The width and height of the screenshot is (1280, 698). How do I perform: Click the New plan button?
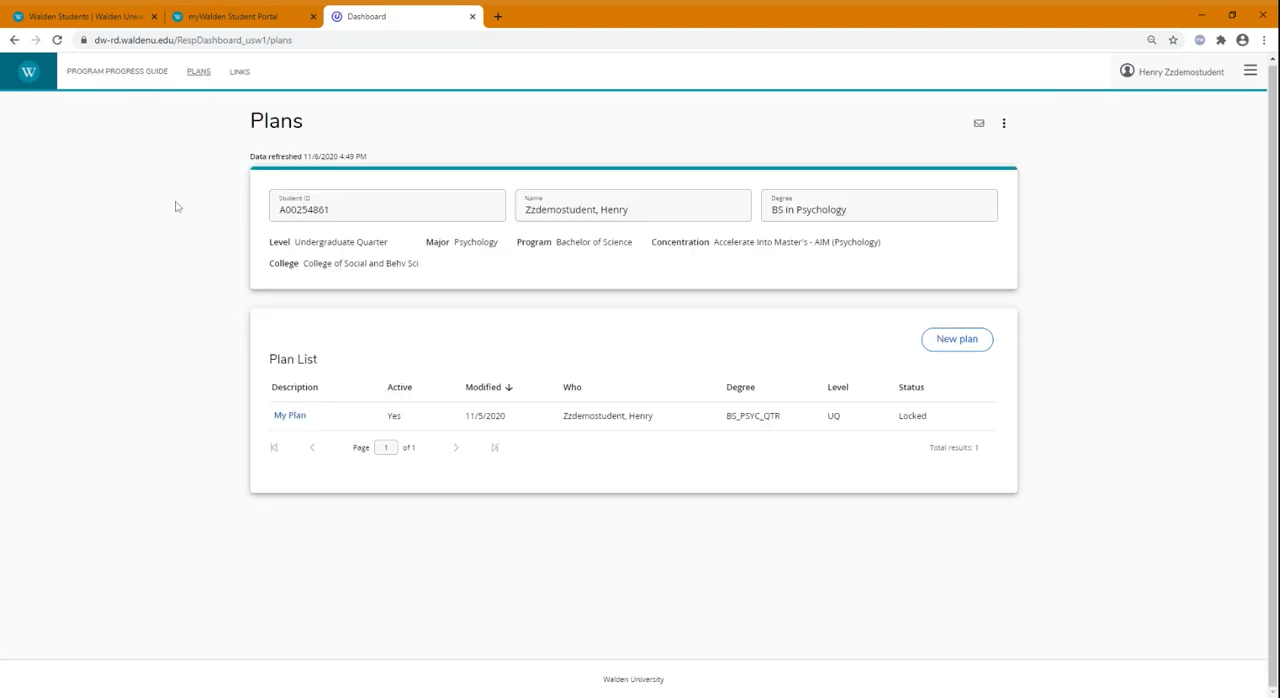click(x=957, y=339)
